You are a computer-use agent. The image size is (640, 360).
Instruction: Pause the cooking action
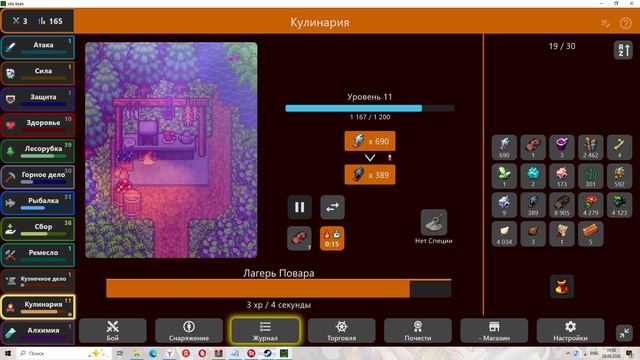[x=300, y=207]
